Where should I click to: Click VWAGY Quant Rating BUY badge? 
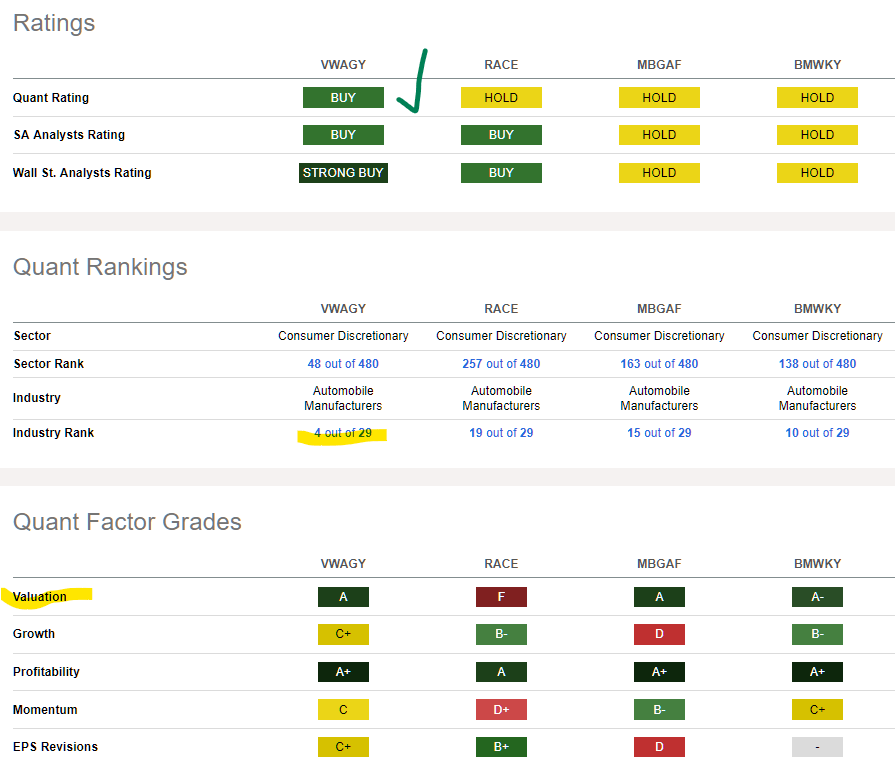343,98
